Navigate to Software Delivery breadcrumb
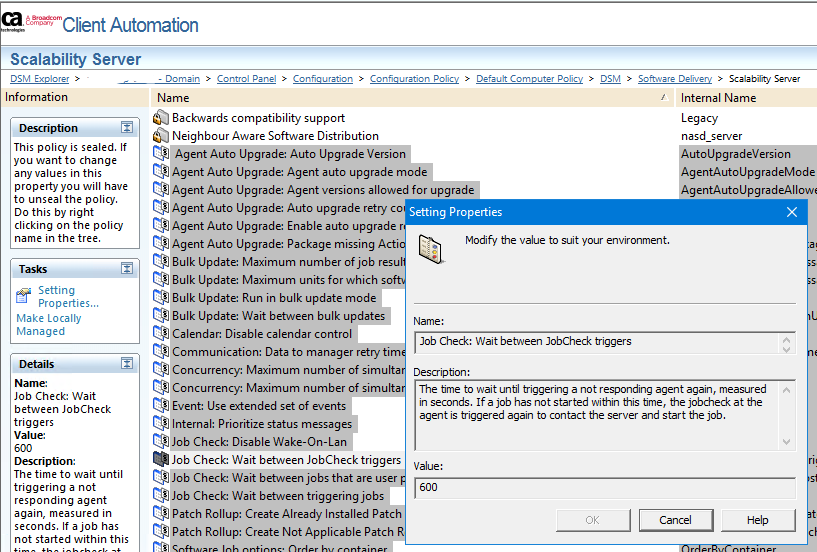Screen dimensions: 817x552 (675, 79)
